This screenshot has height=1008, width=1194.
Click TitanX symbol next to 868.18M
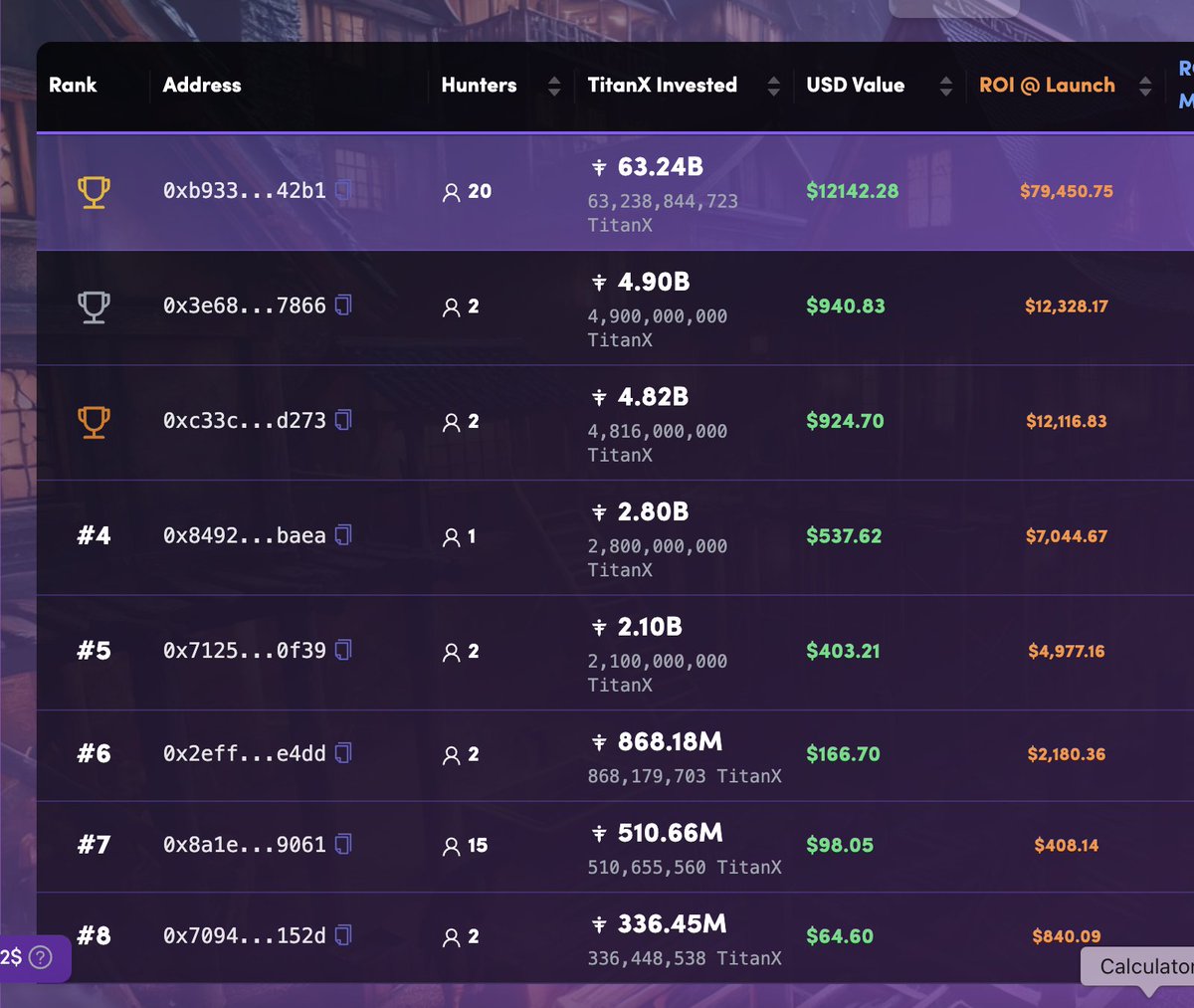(x=599, y=742)
